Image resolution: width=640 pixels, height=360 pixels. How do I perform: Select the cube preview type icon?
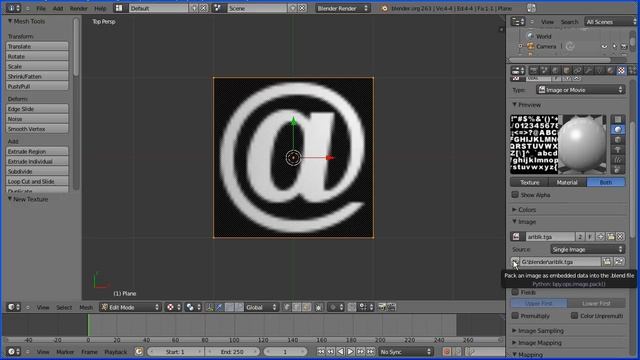click(618, 140)
